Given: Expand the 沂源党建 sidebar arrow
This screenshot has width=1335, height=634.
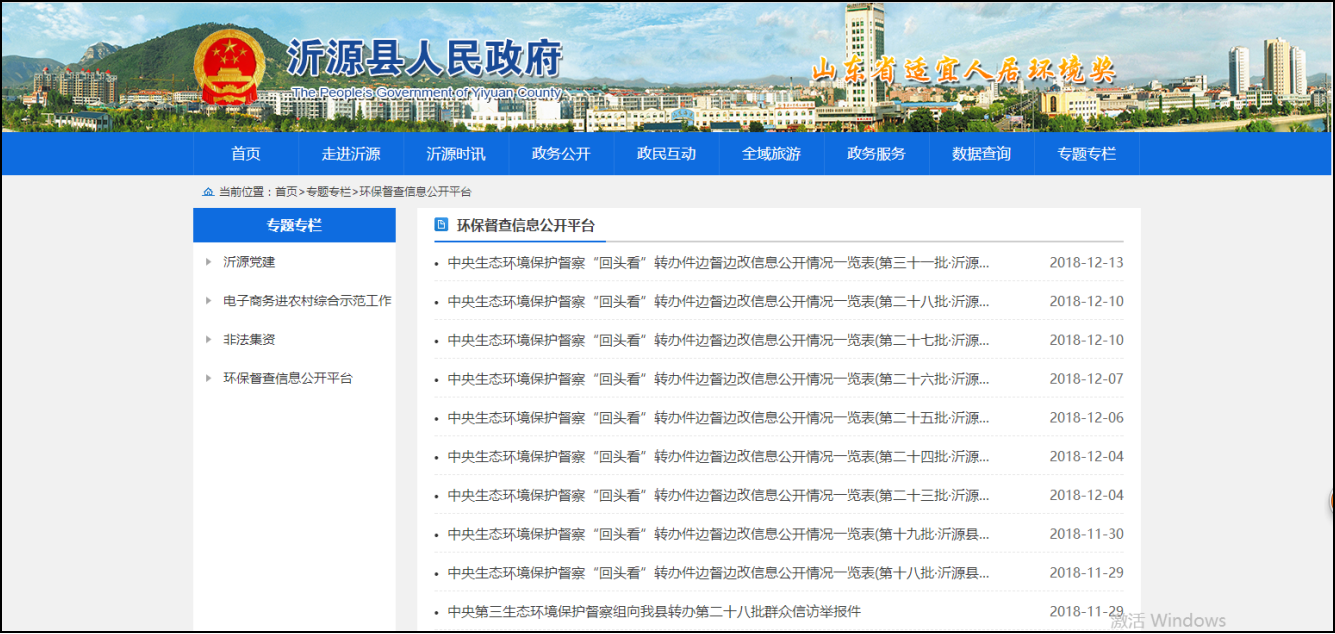Looking at the screenshot, I should (208, 262).
